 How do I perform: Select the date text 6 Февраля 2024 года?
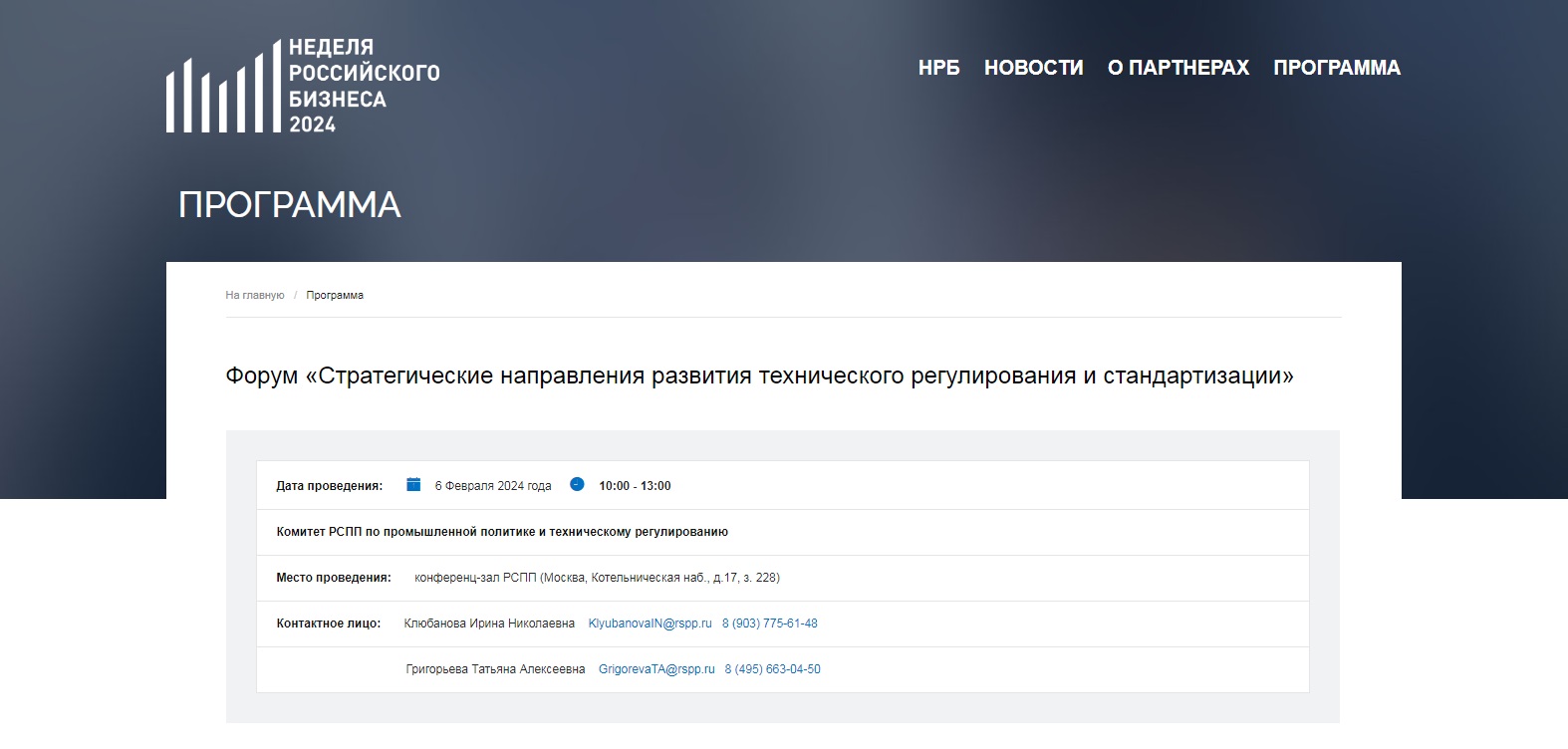pos(493,486)
